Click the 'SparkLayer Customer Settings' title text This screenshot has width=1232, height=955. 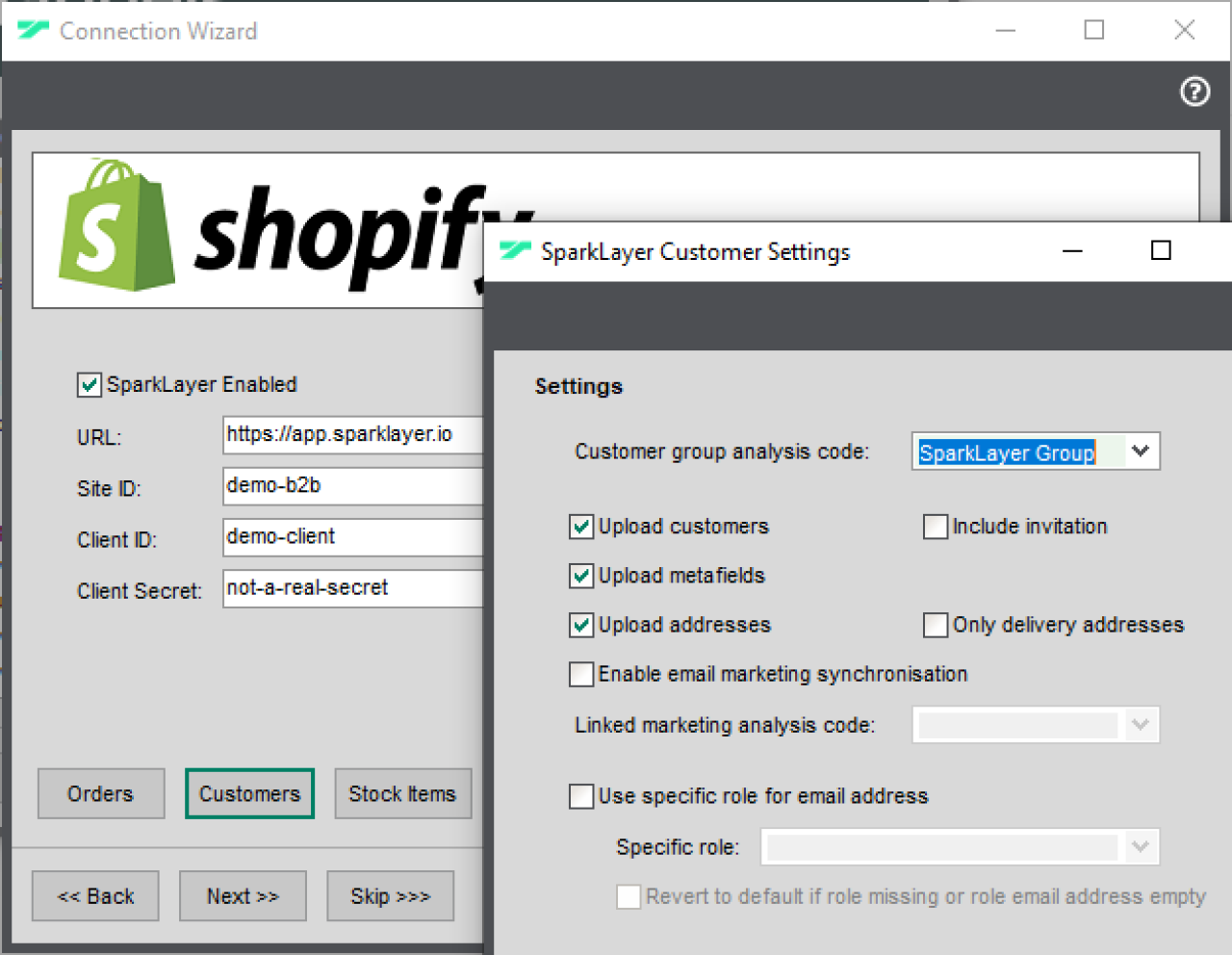click(696, 251)
